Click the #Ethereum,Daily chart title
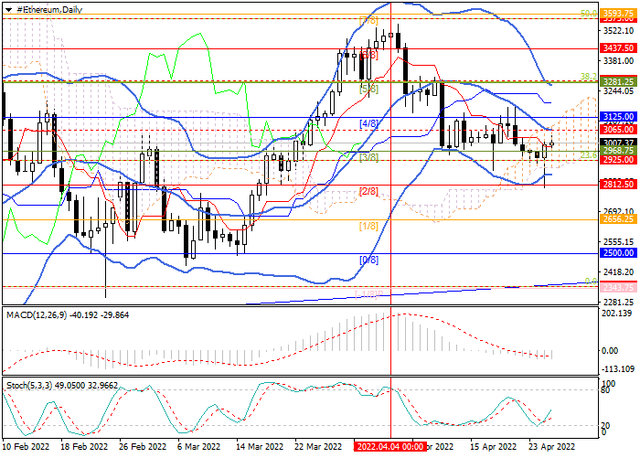The image size is (640, 457). point(49,10)
